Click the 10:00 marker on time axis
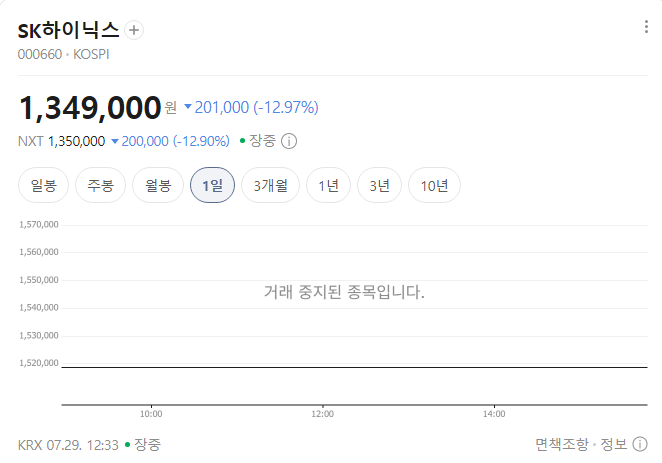662x463 pixels. [x=151, y=414]
